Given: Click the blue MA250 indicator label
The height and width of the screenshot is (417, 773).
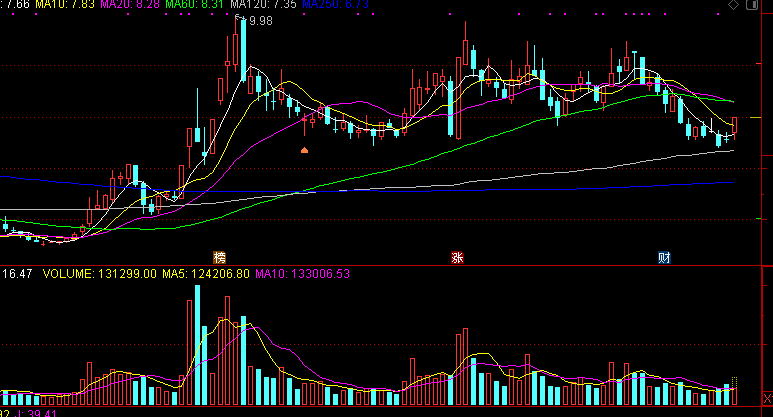Looking at the screenshot, I should pos(335,4).
